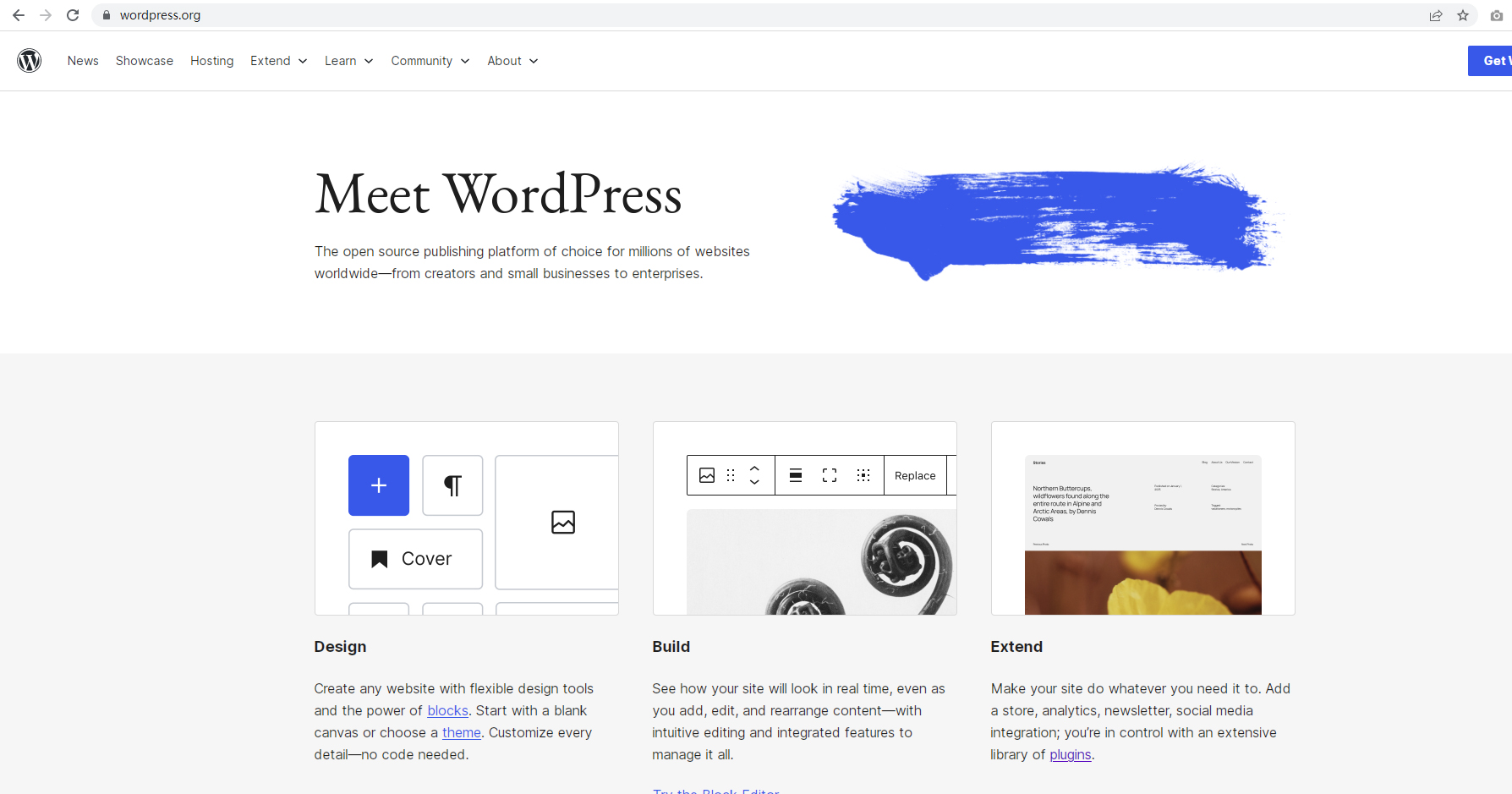
Task: Bookmark this page with star icon
Action: tap(1463, 15)
